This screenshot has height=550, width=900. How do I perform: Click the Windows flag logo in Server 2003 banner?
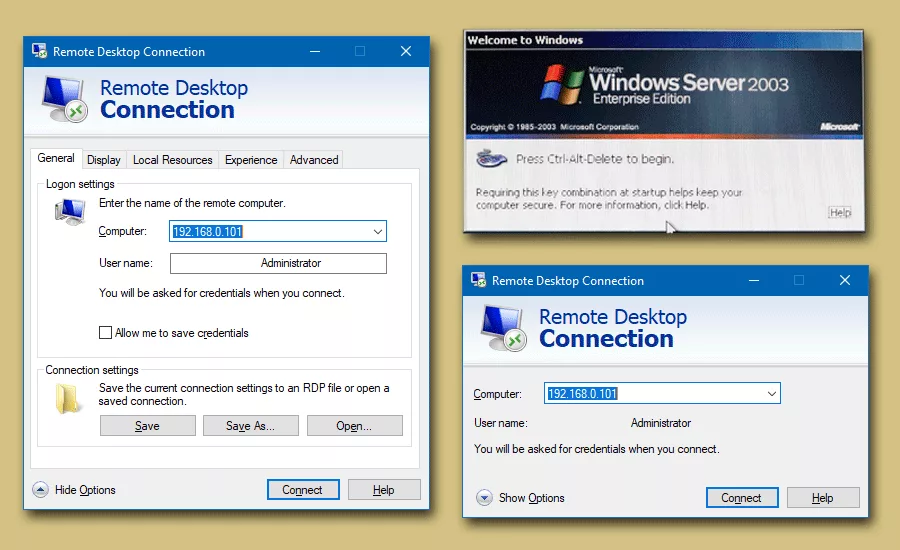coord(562,85)
